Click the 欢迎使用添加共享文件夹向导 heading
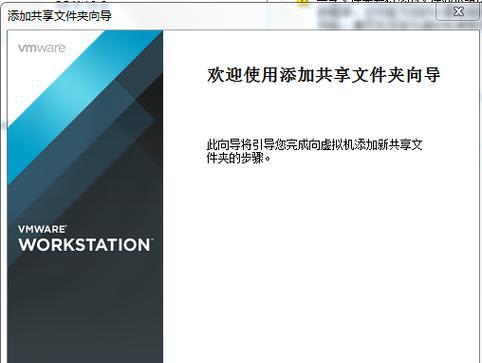Screen dimensions: 482x363 324,75
